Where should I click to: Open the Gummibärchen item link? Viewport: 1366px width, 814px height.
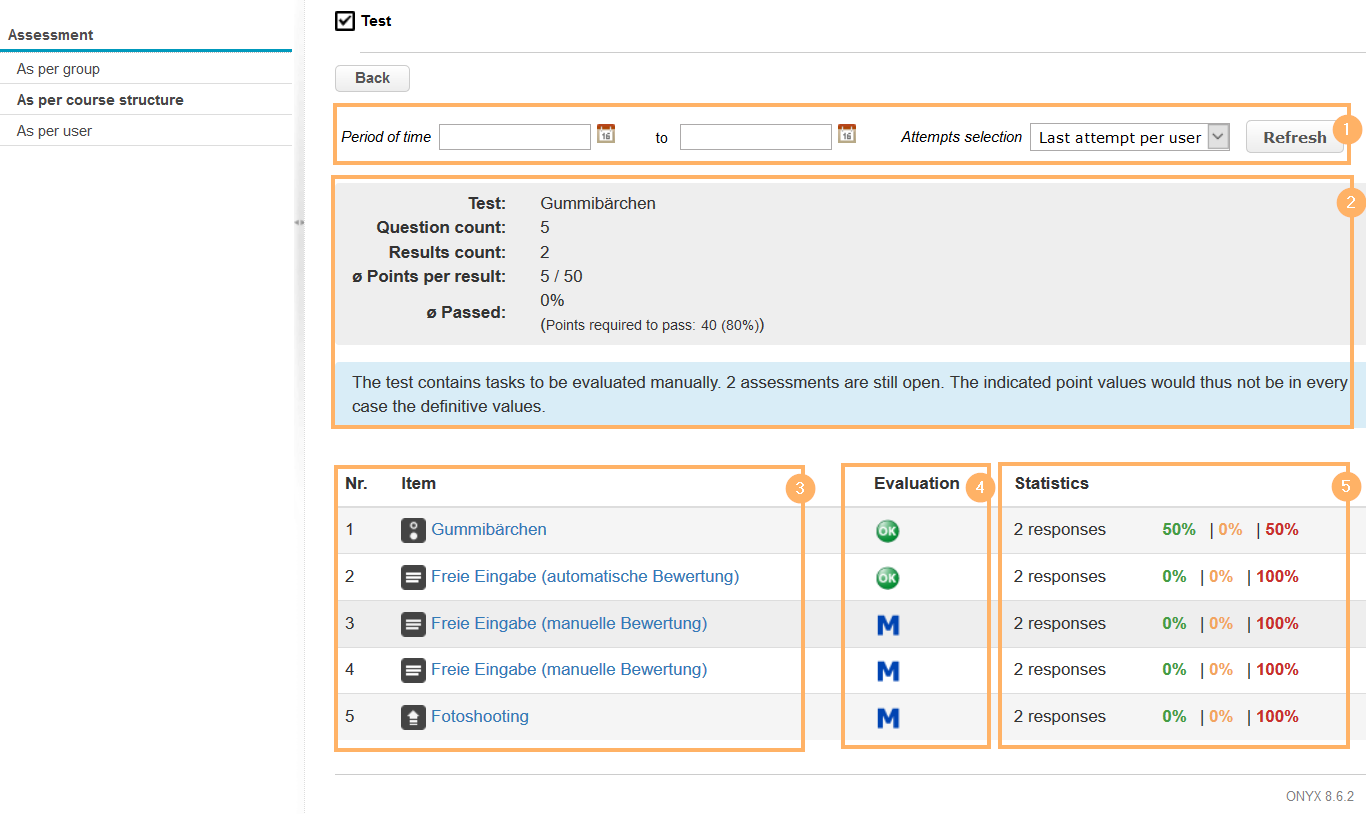point(489,530)
